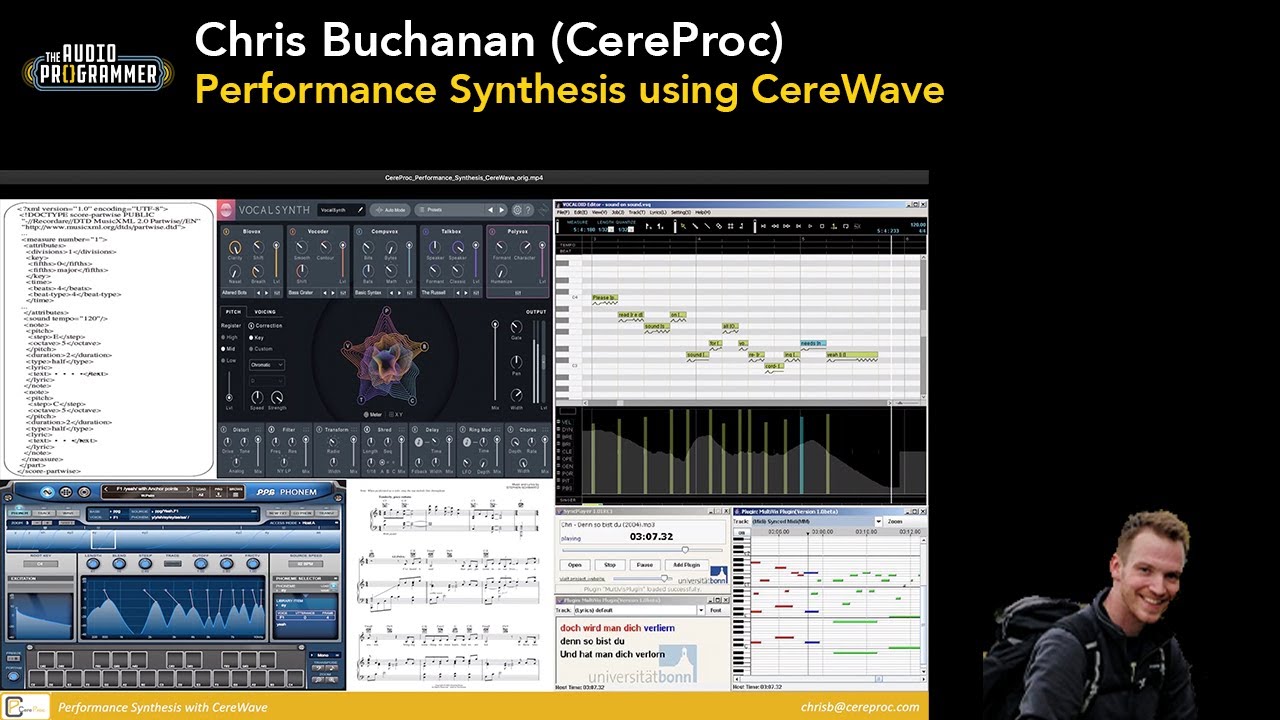
Task: Select the blue 'needs' note in VOCALOID
Action: [x=813, y=344]
